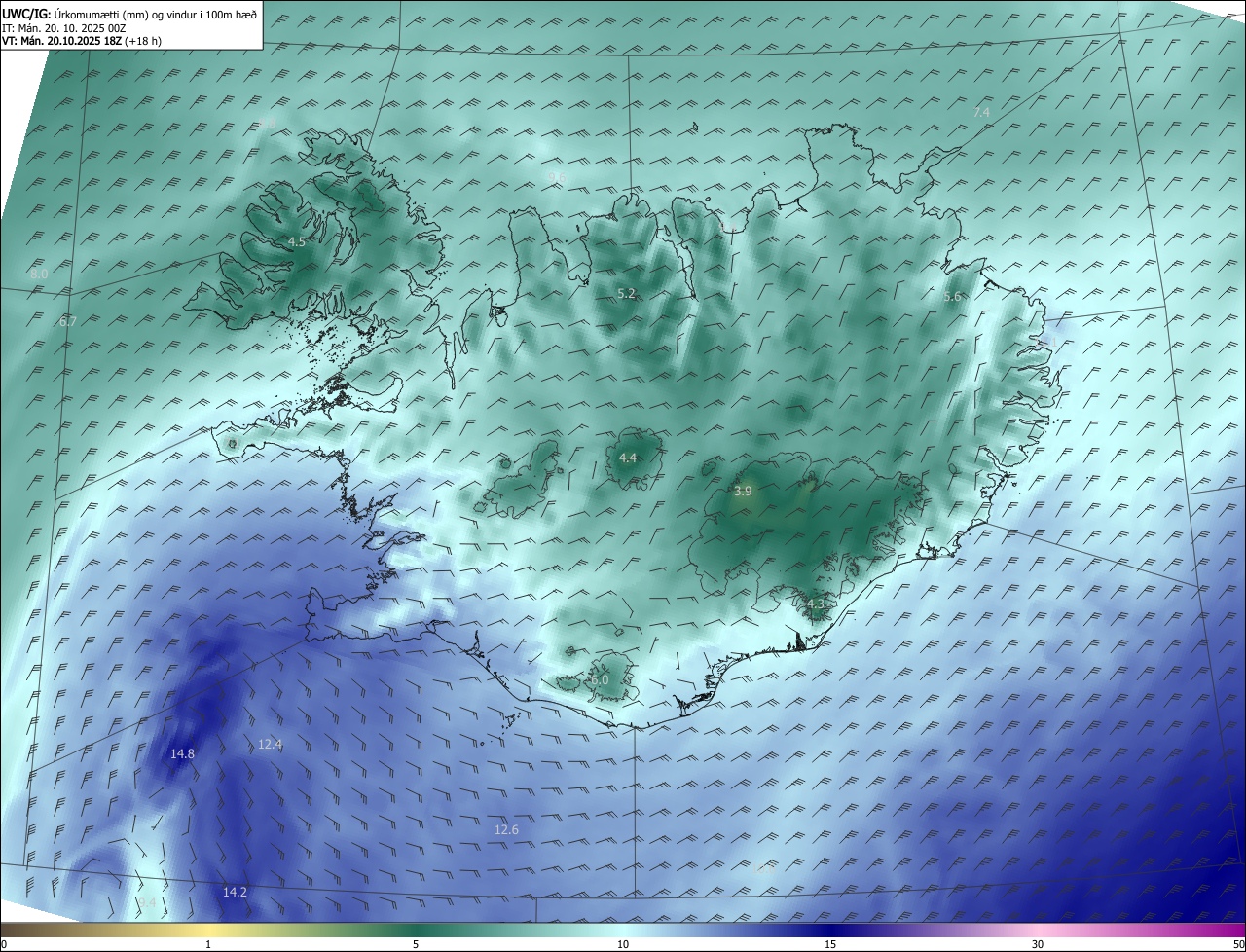Click the 15 tick label on the colorbar

pyautogui.click(x=830, y=944)
